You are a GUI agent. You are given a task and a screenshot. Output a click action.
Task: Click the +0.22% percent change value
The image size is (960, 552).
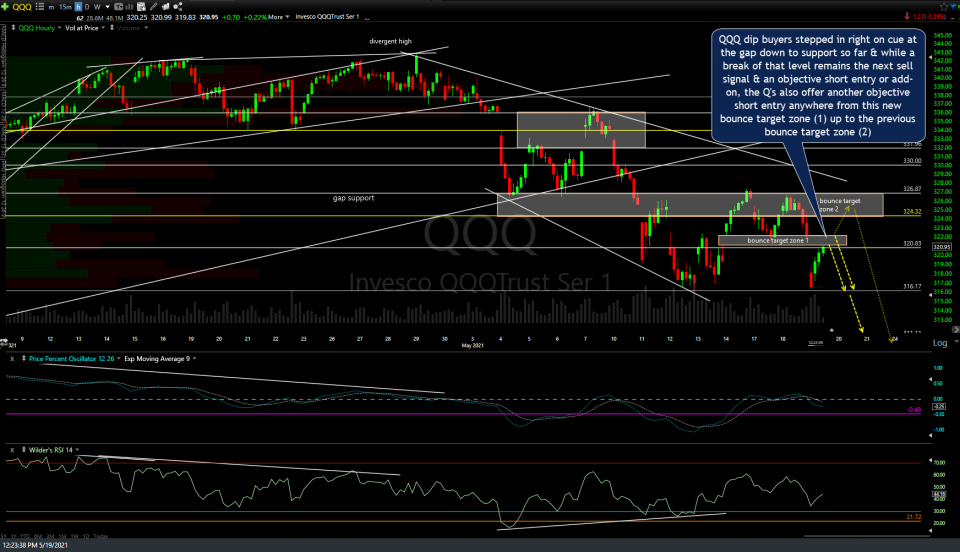coord(254,17)
